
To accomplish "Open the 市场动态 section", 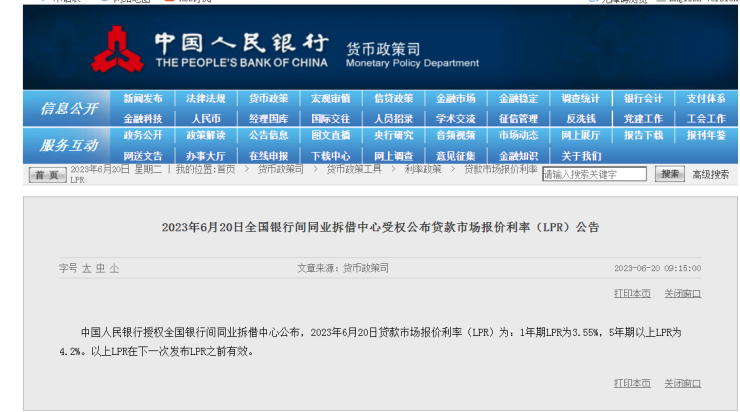I will click(x=518, y=135).
